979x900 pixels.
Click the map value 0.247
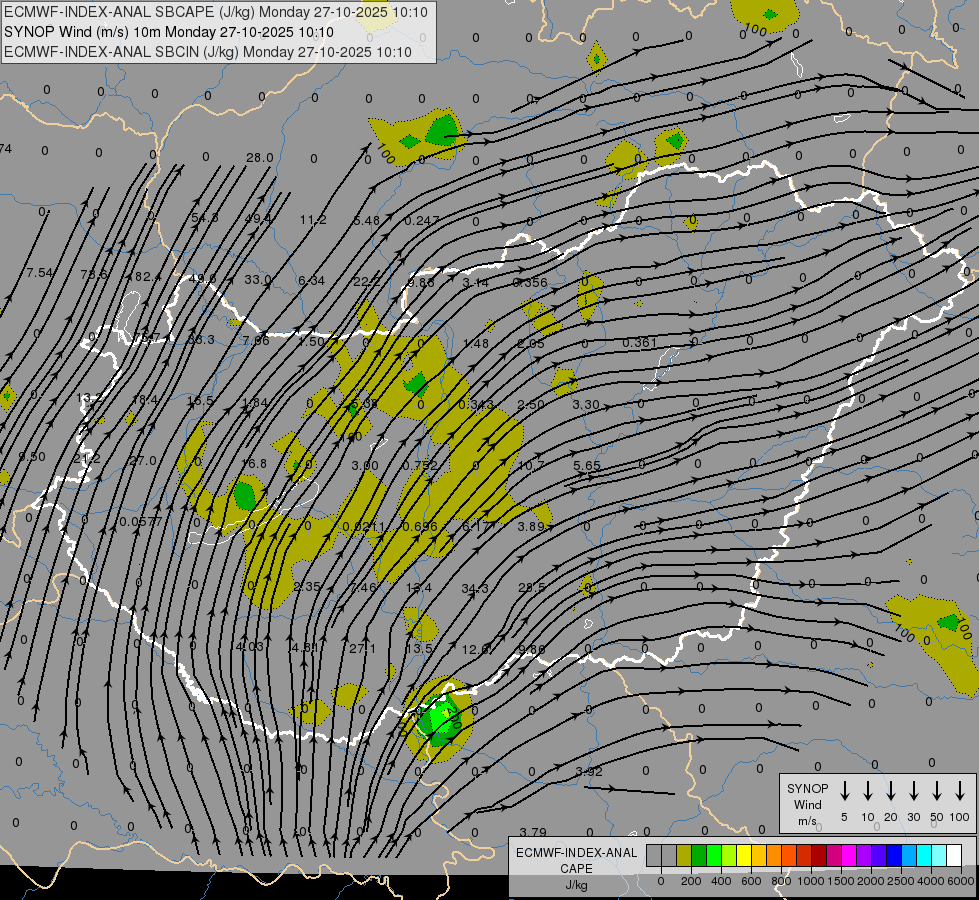pos(422,220)
